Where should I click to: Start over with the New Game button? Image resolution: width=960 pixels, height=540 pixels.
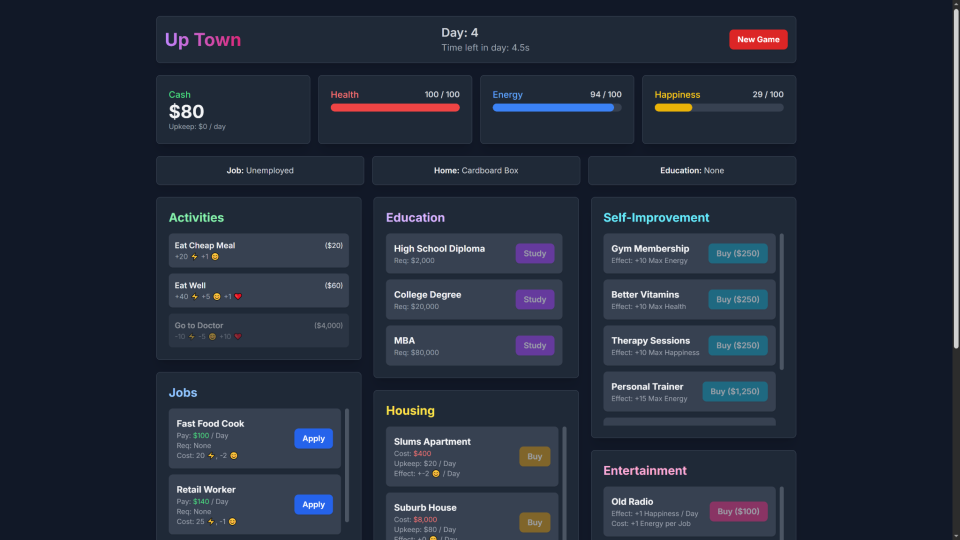point(758,40)
